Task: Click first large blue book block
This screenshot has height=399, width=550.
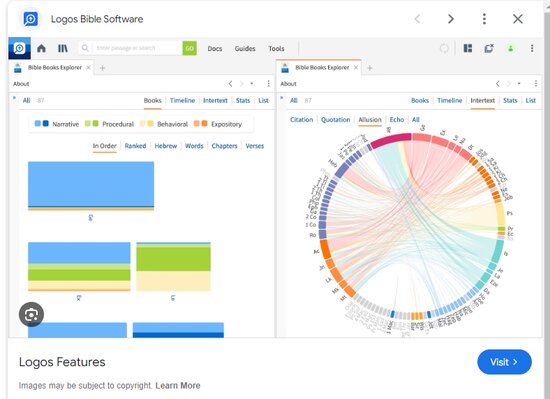Action: pyautogui.click(x=91, y=185)
